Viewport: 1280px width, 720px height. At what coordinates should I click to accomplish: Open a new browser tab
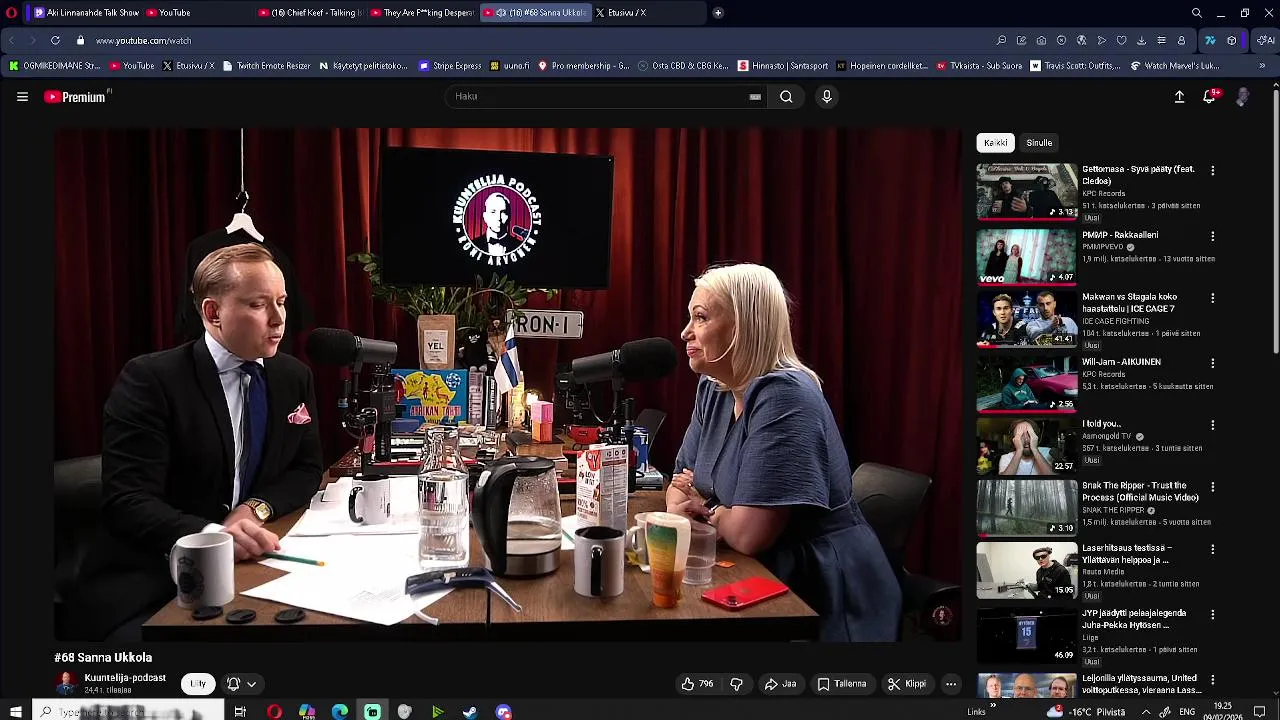pyautogui.click(x=718, y=13)
